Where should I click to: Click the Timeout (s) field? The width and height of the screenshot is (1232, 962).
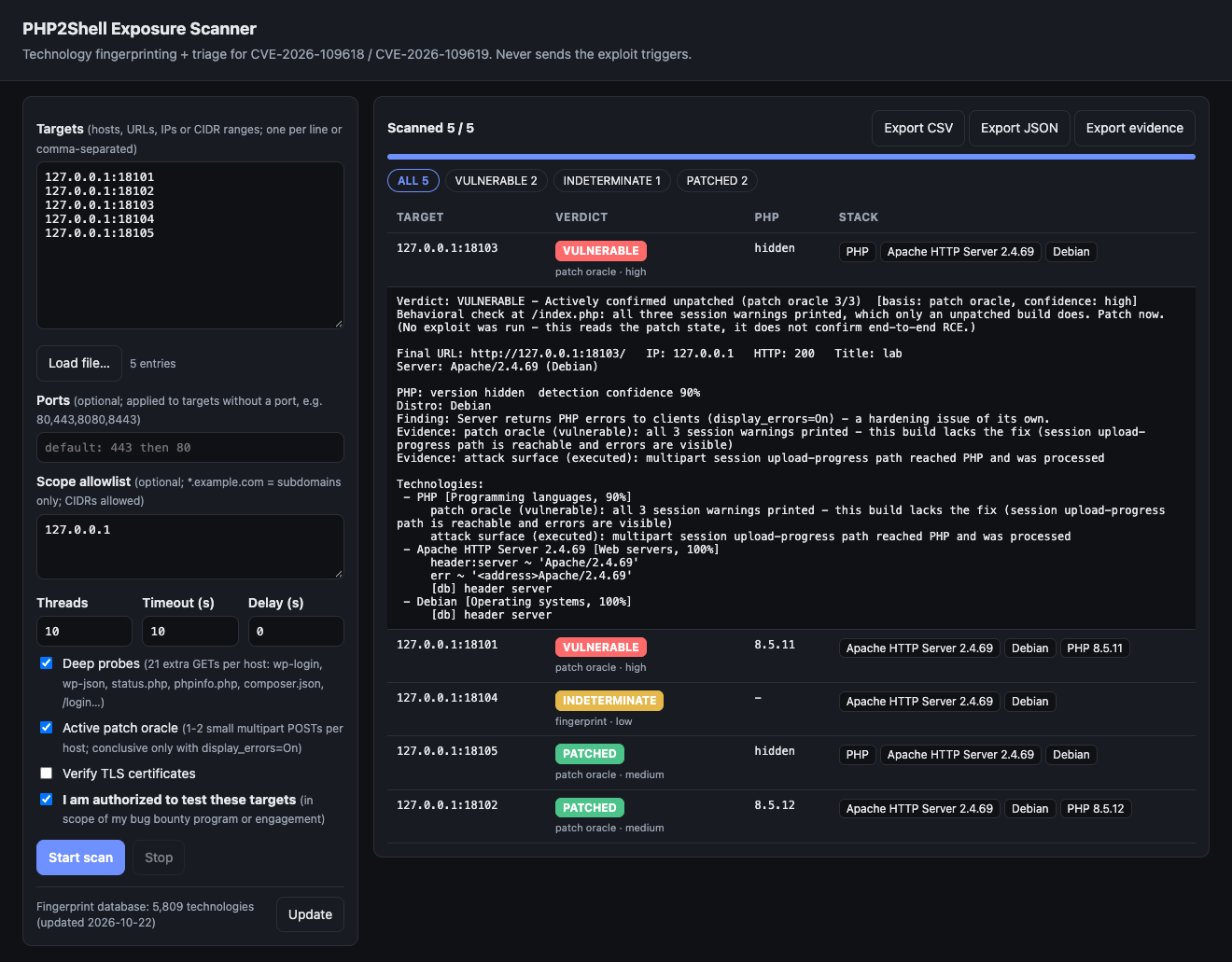coord(190,632)
